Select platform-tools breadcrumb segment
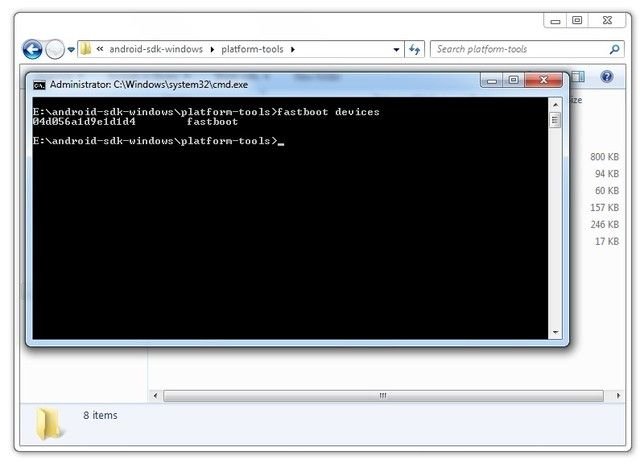This screenshot has height=468, width=640. 252,49
